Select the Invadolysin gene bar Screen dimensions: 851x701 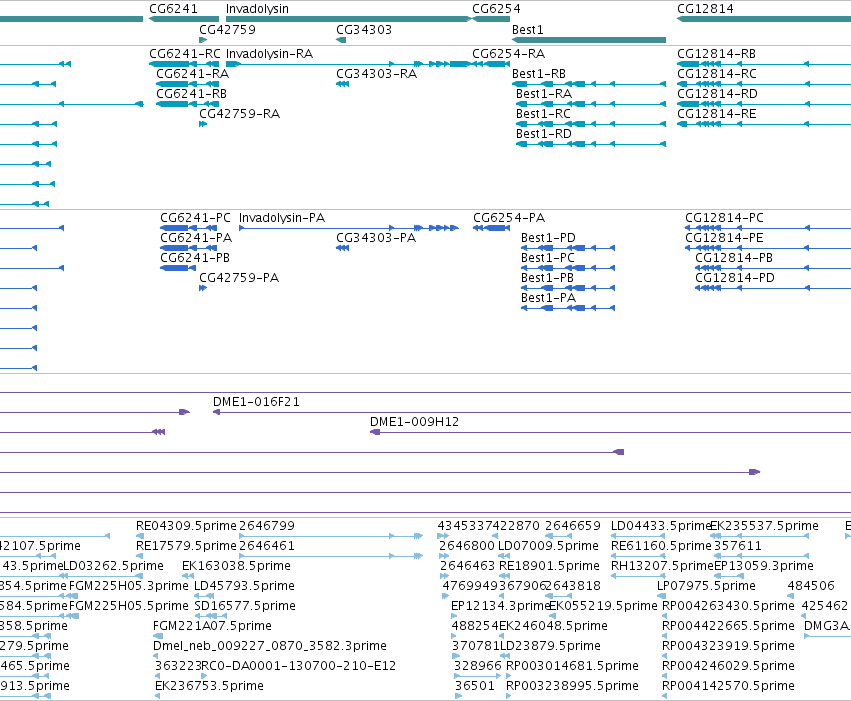point(348,19)
